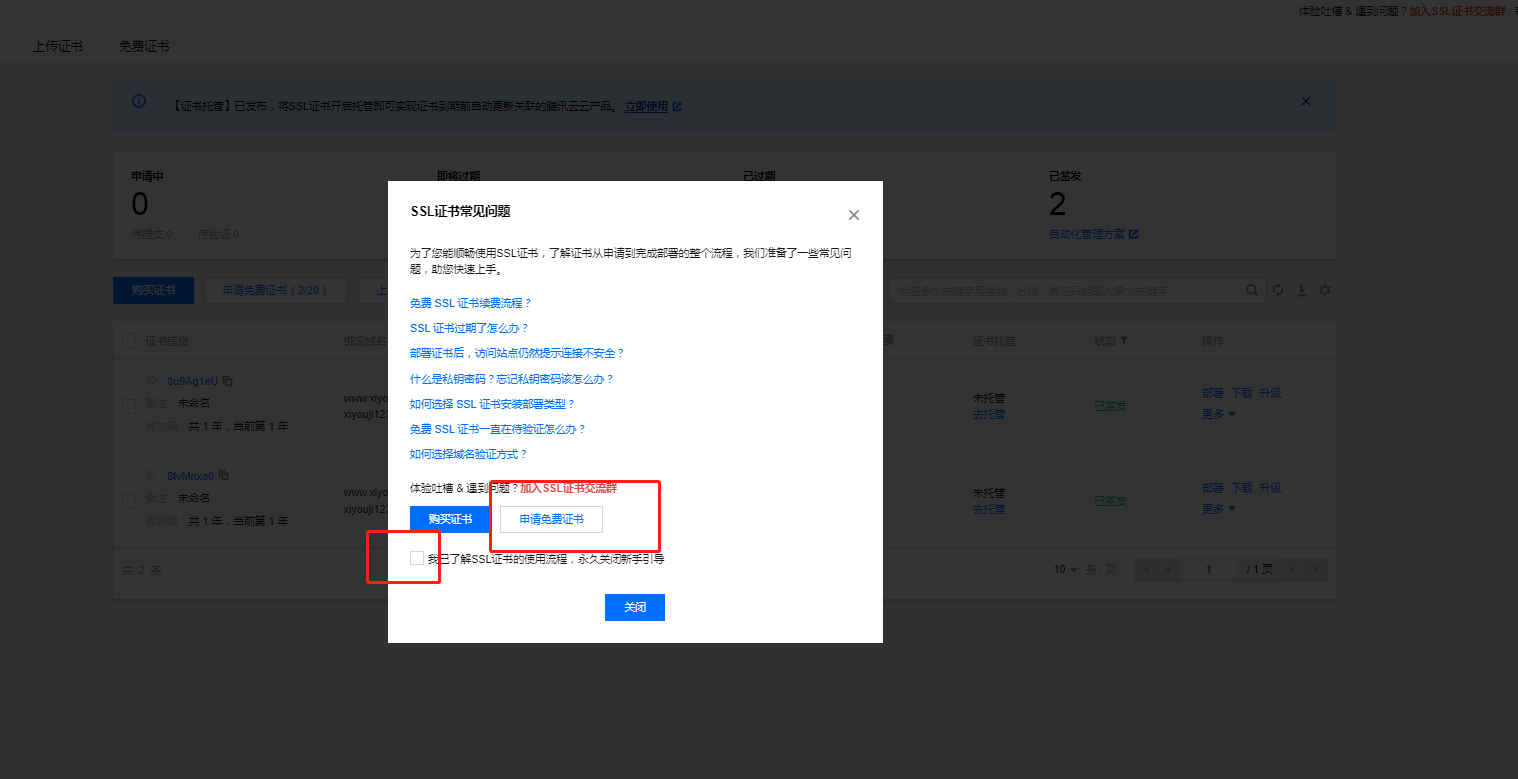This screenshot has height=779, width=1518.
Task: Open the 10 条/页 page size dropdown
Action: 1066,569
